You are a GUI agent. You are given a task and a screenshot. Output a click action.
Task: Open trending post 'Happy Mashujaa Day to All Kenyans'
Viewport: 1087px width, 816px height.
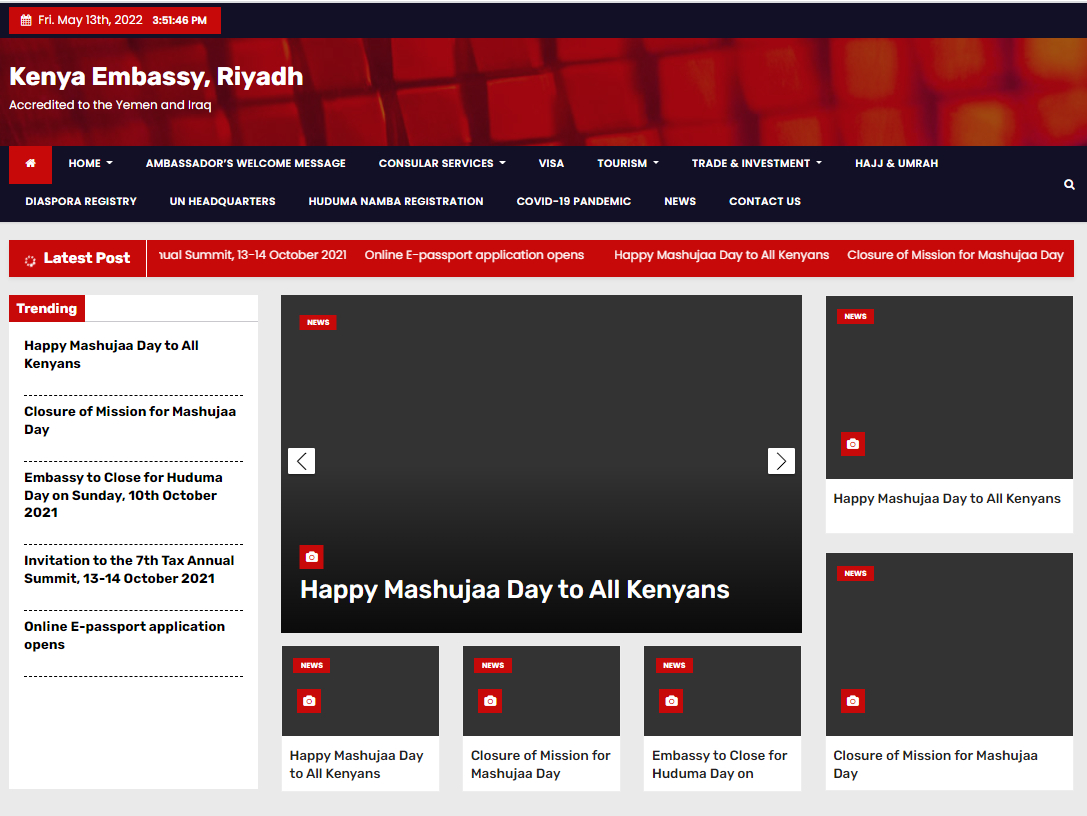click(x=111, y=354)
